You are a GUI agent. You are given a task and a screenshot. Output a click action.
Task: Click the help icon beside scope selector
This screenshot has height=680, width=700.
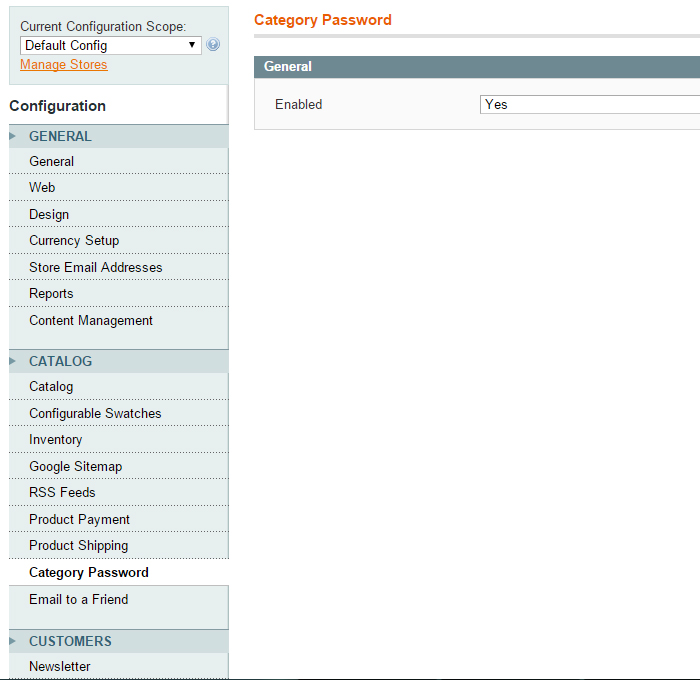pos(213,45)
